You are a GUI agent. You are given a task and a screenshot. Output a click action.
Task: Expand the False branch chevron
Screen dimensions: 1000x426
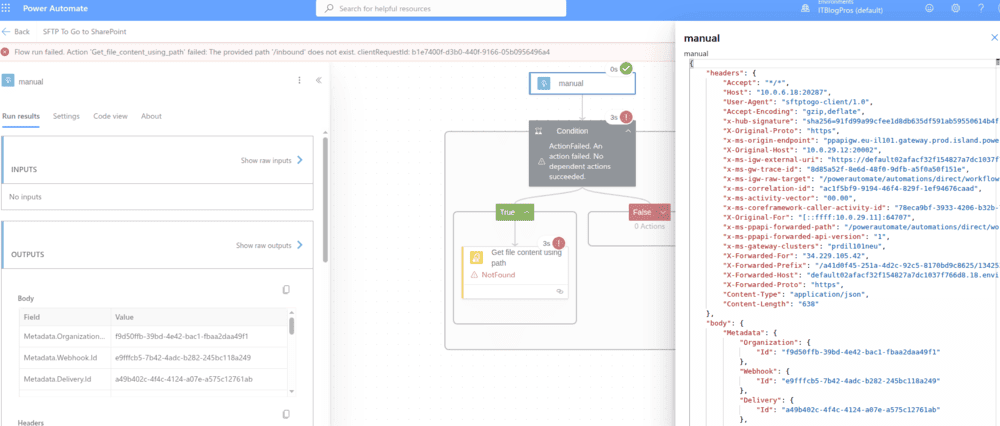664,212
